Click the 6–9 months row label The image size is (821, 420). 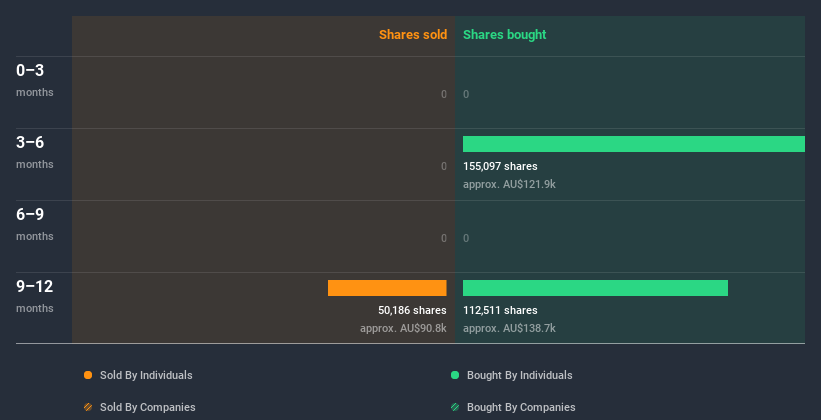35,224
